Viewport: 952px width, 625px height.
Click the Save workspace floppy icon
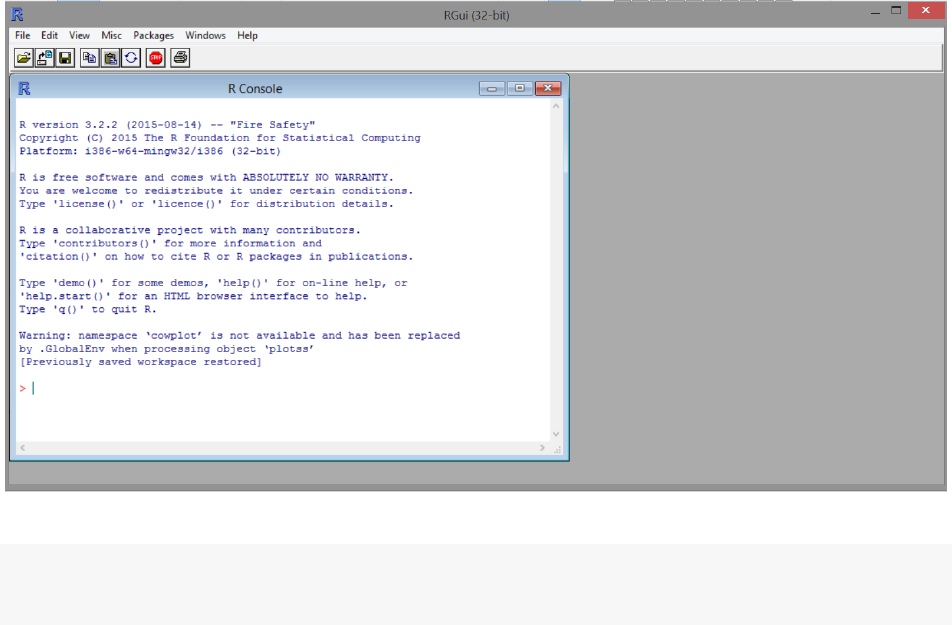click(x=65, y=58)
